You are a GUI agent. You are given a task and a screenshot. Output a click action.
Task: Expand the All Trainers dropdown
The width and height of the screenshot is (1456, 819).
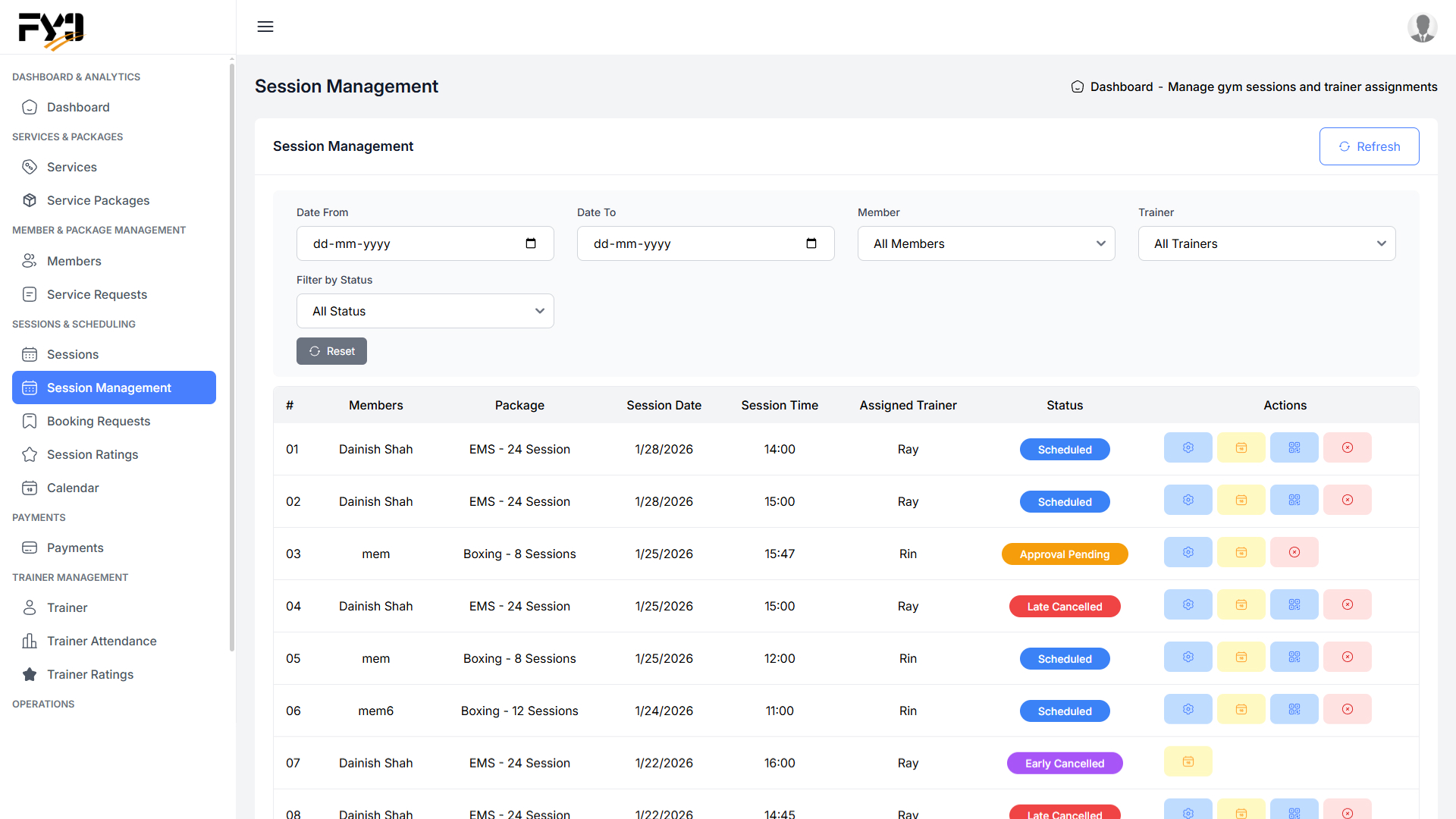click(x=1266, y=243)
